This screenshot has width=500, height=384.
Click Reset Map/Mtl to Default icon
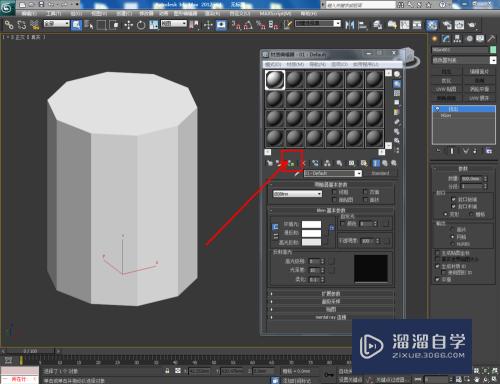point(303,163)
